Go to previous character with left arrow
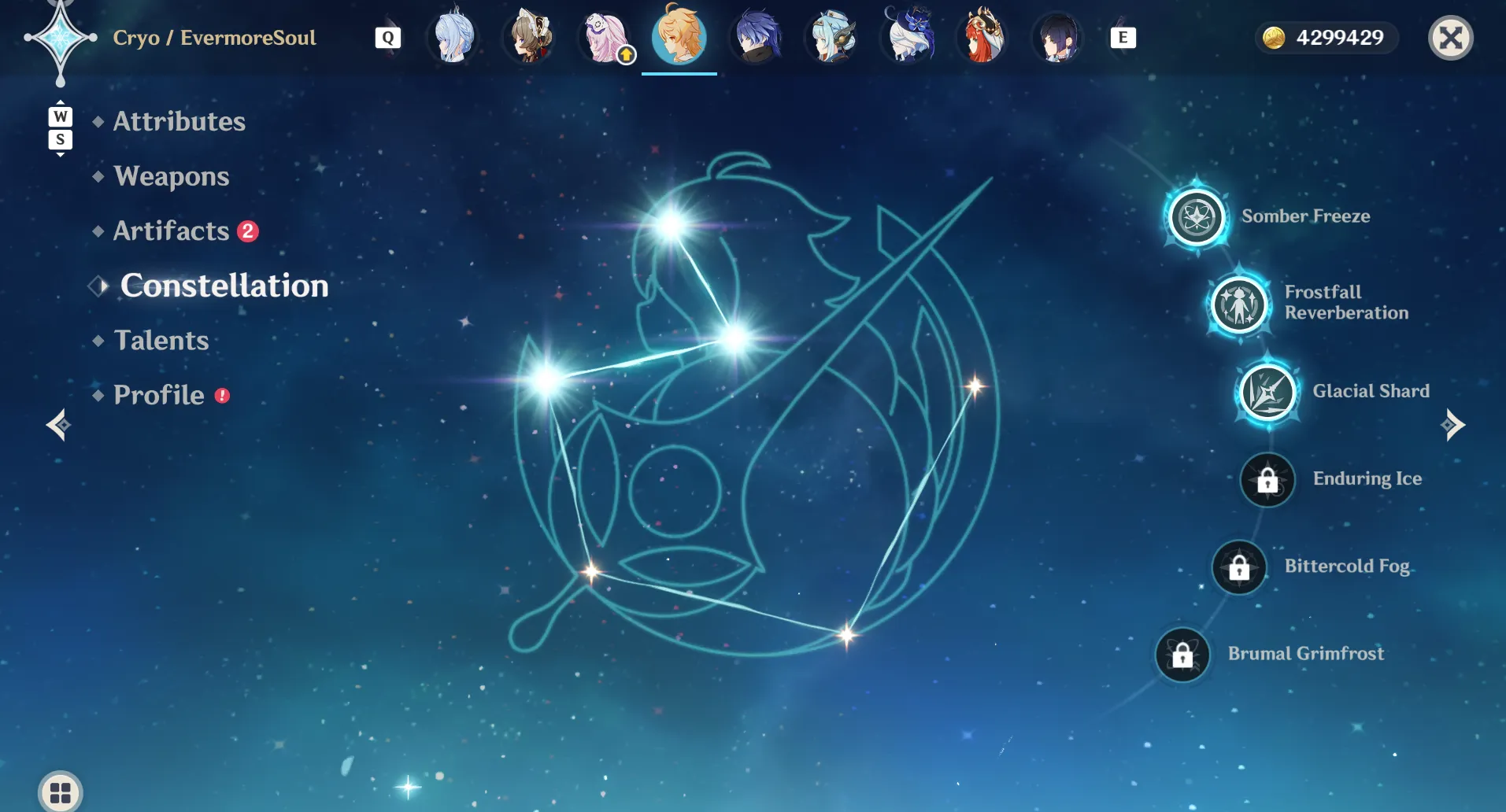This screenshot has height=812, width=1506. tap(58, 425)
